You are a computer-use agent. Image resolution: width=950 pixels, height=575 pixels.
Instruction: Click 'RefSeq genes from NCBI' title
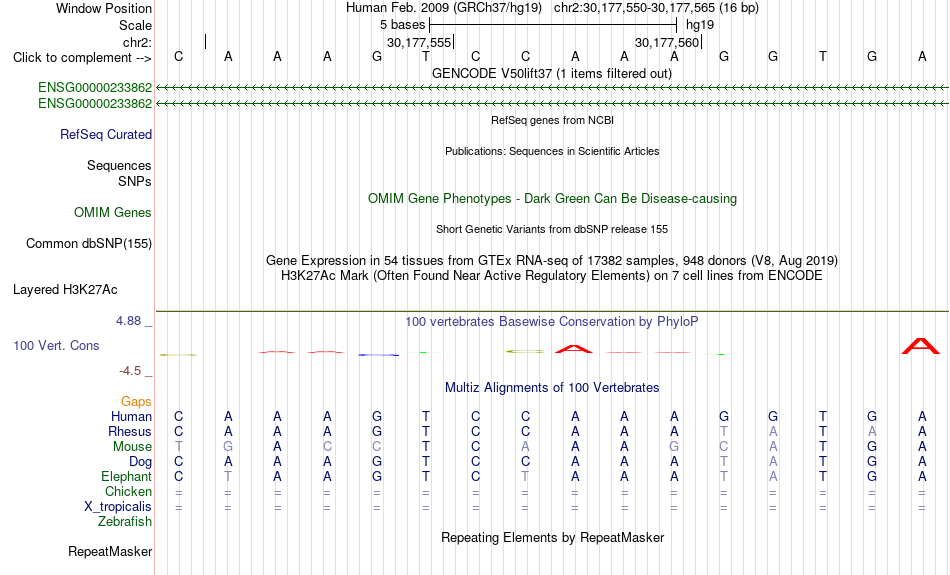pyautogui.click(x=552, y=120)
